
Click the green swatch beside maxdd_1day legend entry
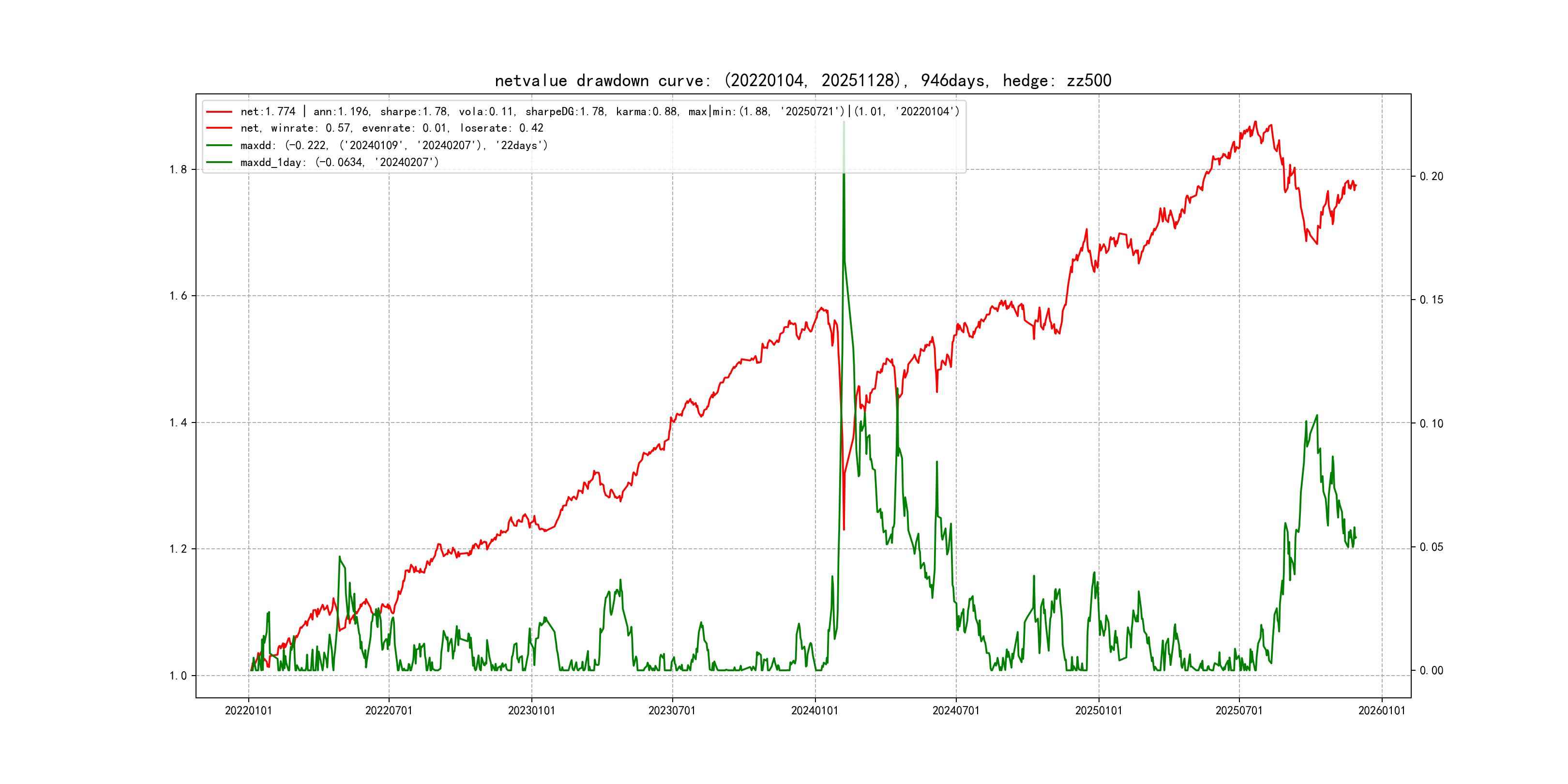coord(219,162)
